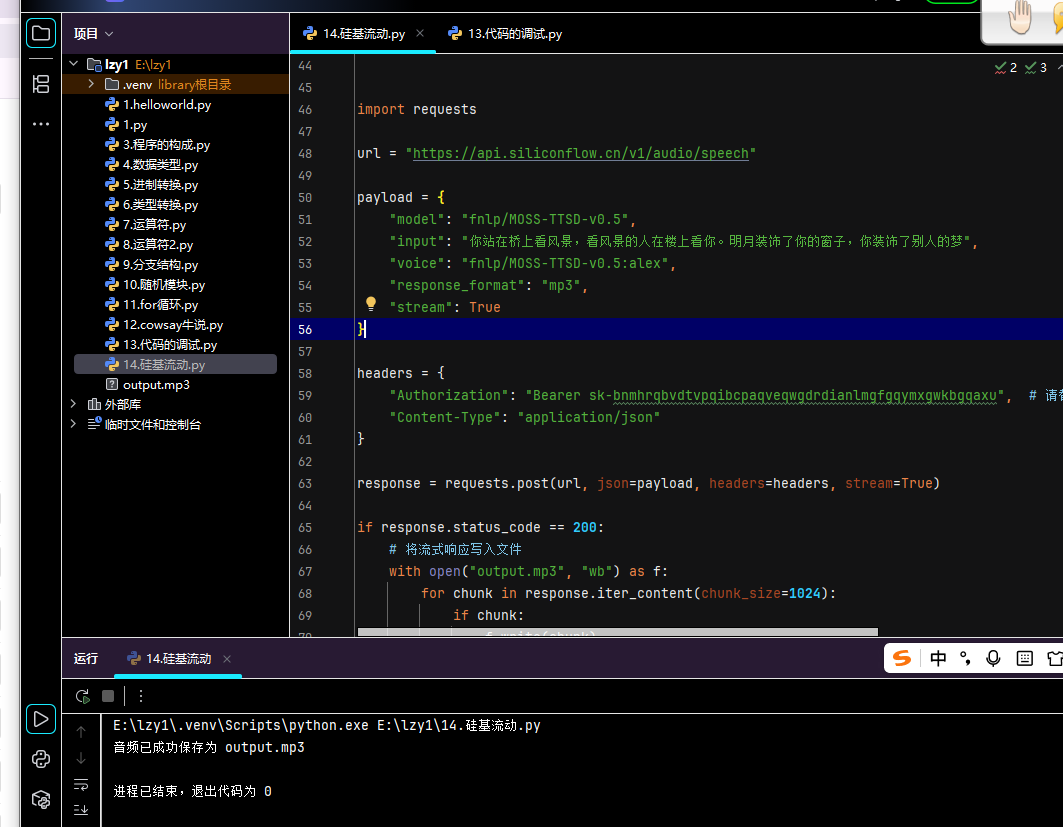The width and height of the screenshot is (1063, 827).
Task: Close the 14.硅基流动.py editor tab
Action: [x=420, y=33]
